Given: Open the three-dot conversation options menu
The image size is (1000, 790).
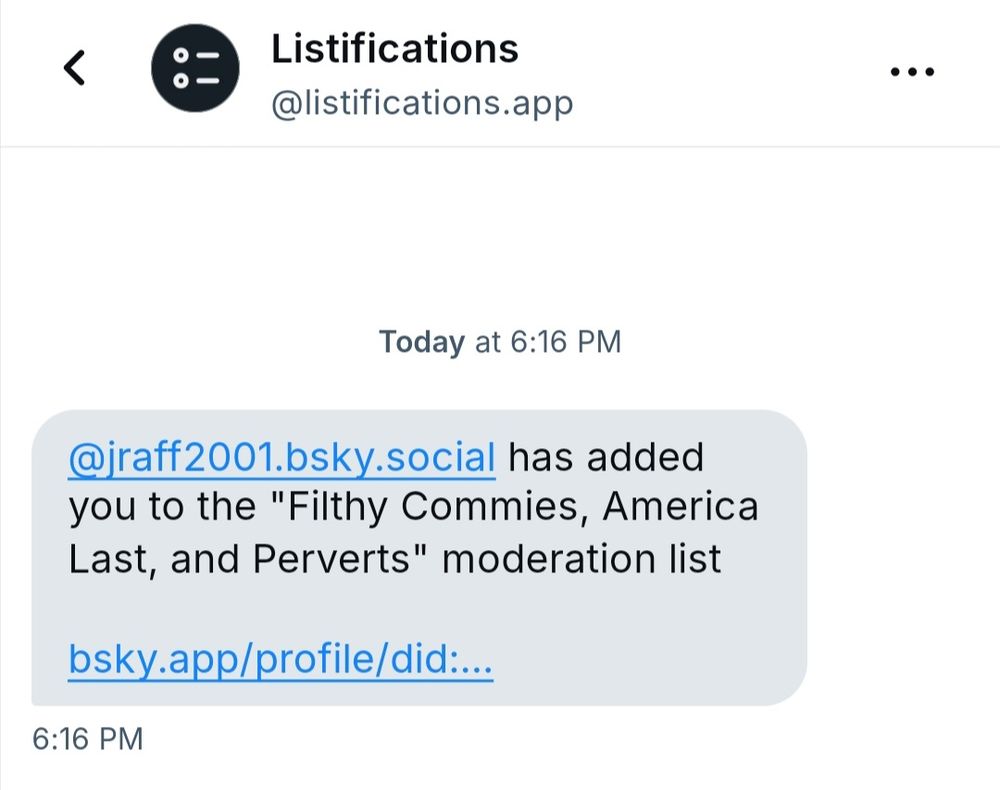Looking at the screenshot, I should tap(912, 72).
